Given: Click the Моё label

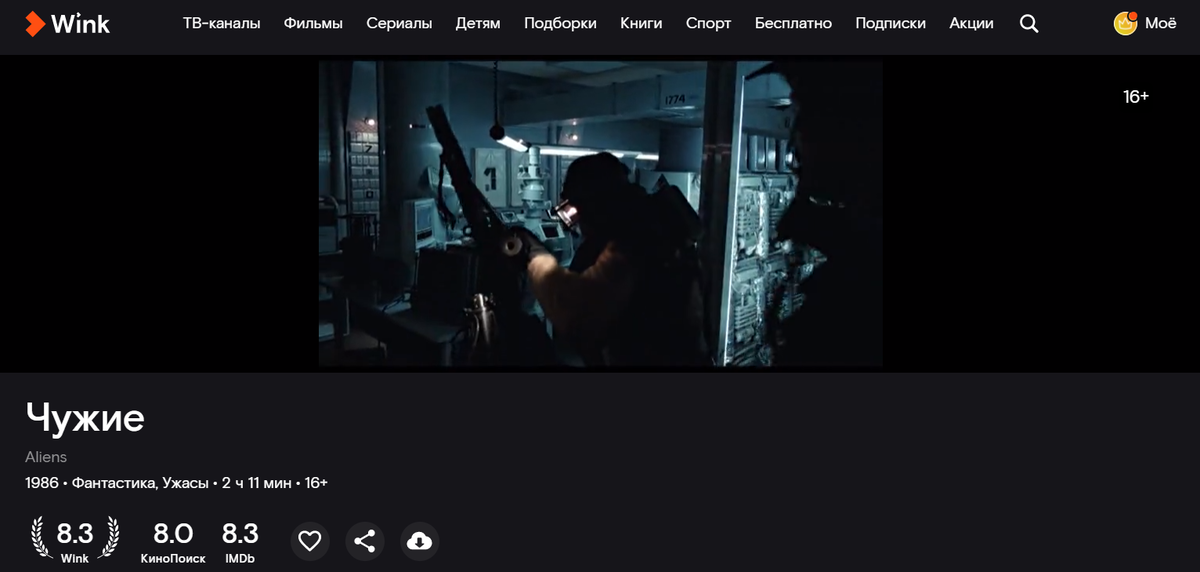Looking at the screenshot, I should point(1161,23).
